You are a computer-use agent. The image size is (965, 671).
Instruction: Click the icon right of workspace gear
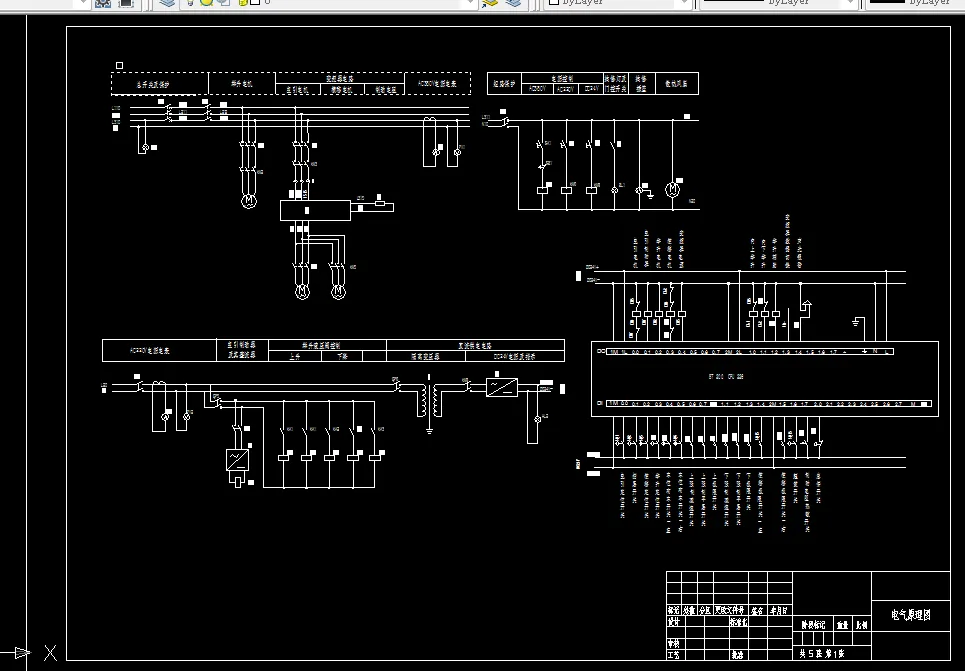tap(126, 2)
